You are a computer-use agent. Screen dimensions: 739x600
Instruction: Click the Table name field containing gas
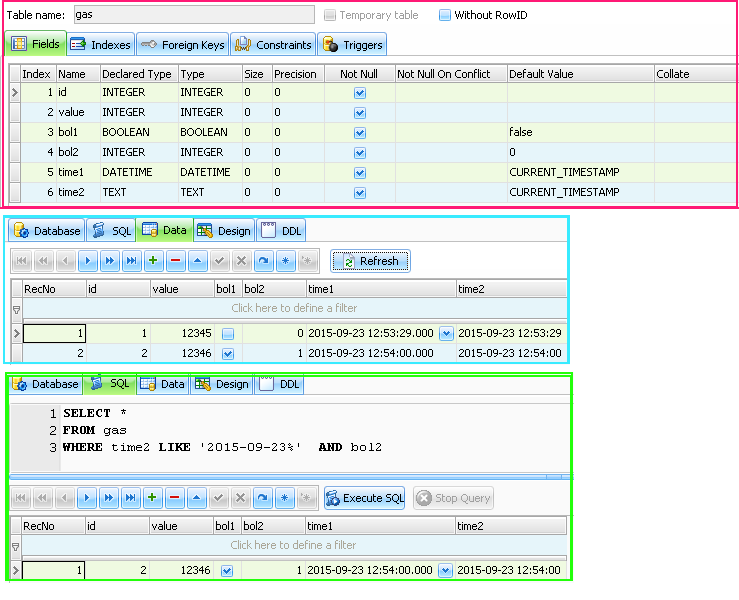(190, 15)
